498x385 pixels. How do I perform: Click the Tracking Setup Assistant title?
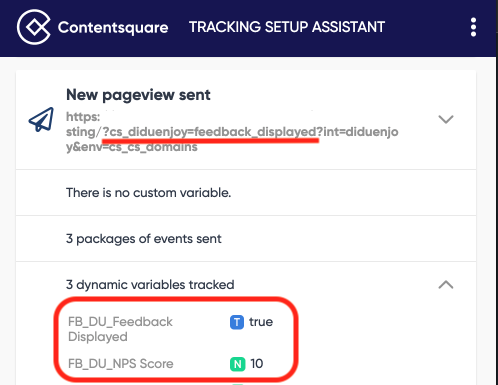pyautogui.click(x=287, y=27)
